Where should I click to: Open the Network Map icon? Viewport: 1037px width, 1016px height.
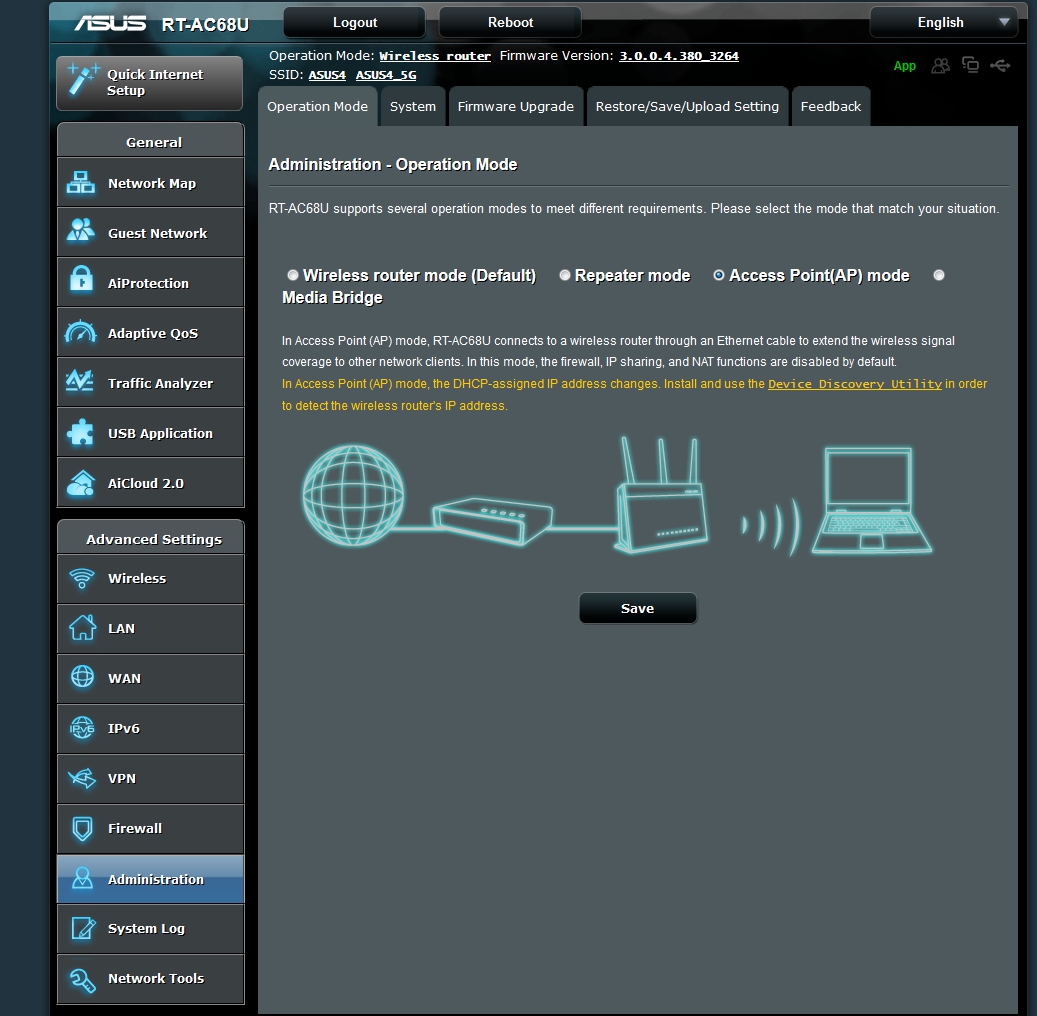pos(81,183)
